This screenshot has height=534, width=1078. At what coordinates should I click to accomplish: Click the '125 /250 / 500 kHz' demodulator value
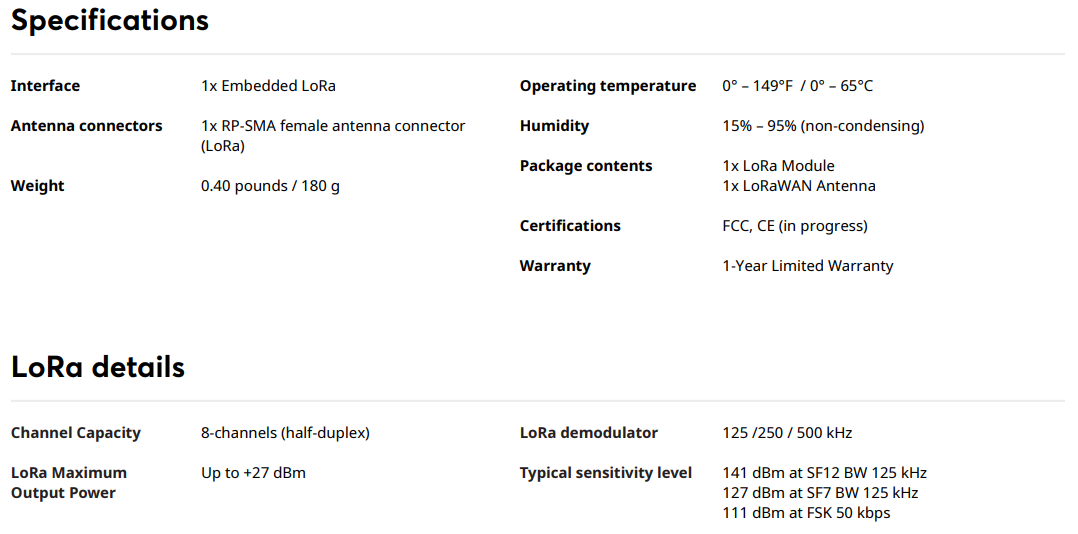click(788, 433)
